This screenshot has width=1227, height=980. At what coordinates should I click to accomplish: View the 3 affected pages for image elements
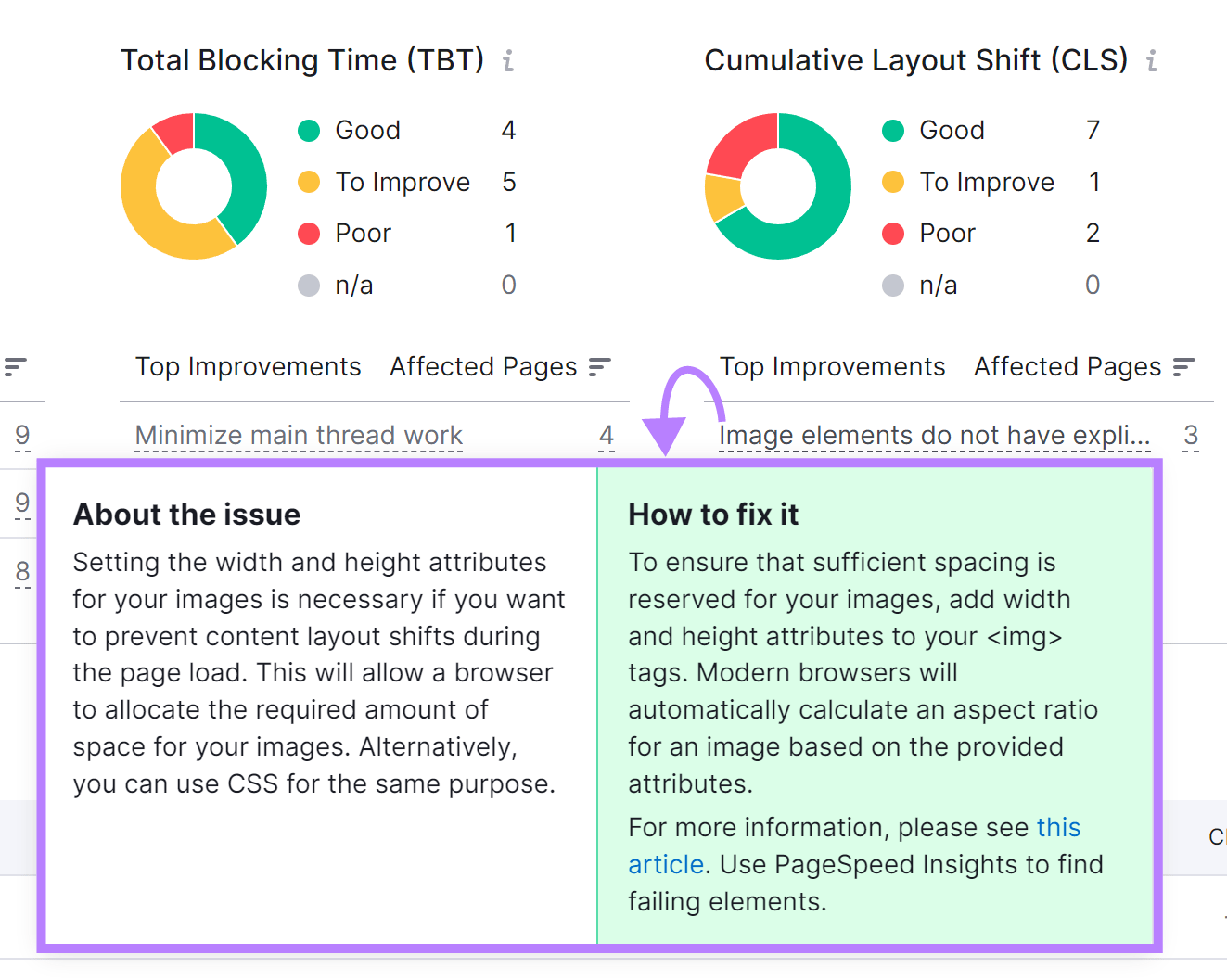click(1190, 435)
